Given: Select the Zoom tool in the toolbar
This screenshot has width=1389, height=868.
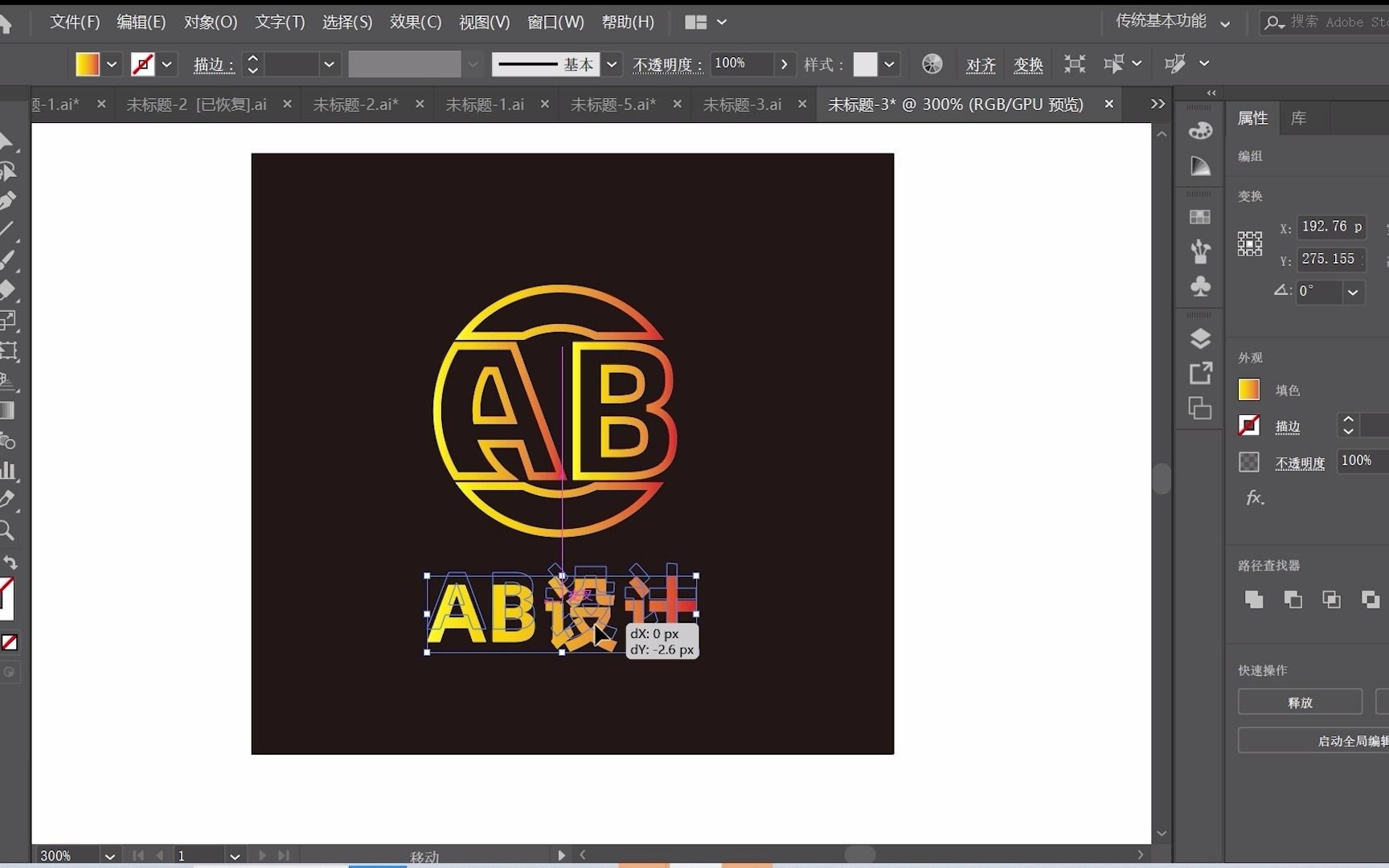Looking at the screenshot, I should click(x=9, y=530).
